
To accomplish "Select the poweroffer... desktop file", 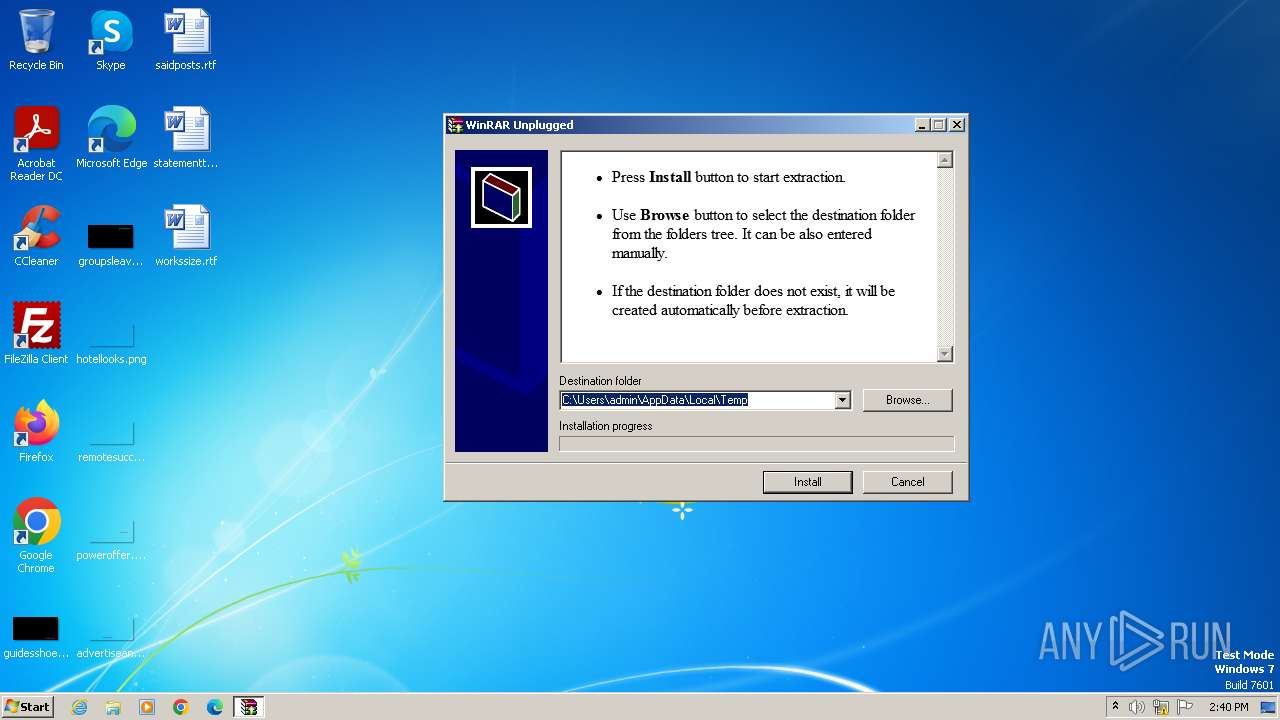I will coord(111,539).
